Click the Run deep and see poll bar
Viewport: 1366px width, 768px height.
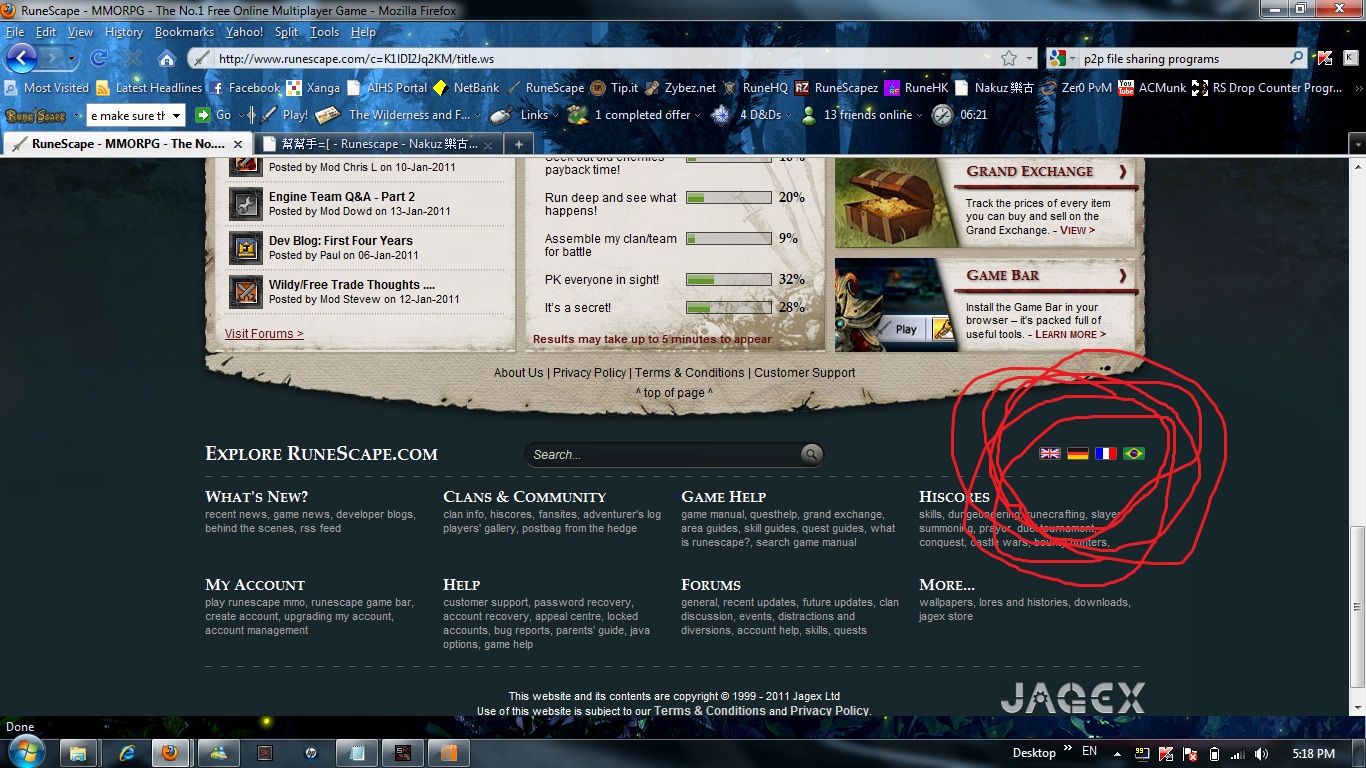[728, 198]
